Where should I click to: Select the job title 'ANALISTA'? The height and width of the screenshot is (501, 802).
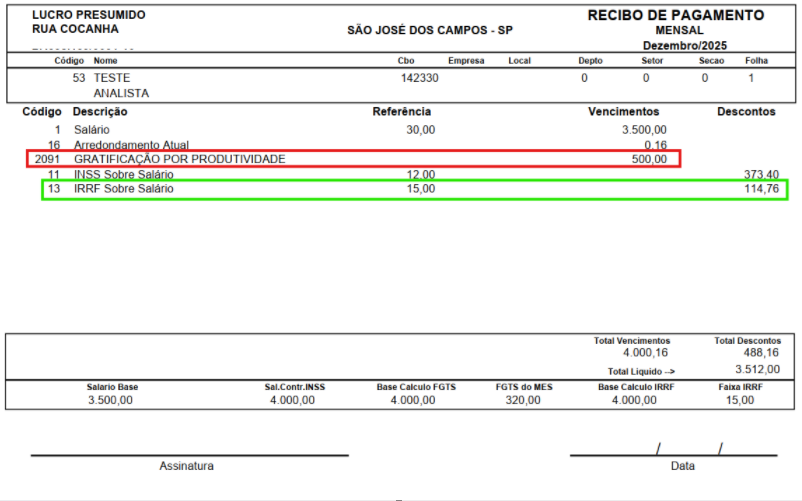coord(121,93)
